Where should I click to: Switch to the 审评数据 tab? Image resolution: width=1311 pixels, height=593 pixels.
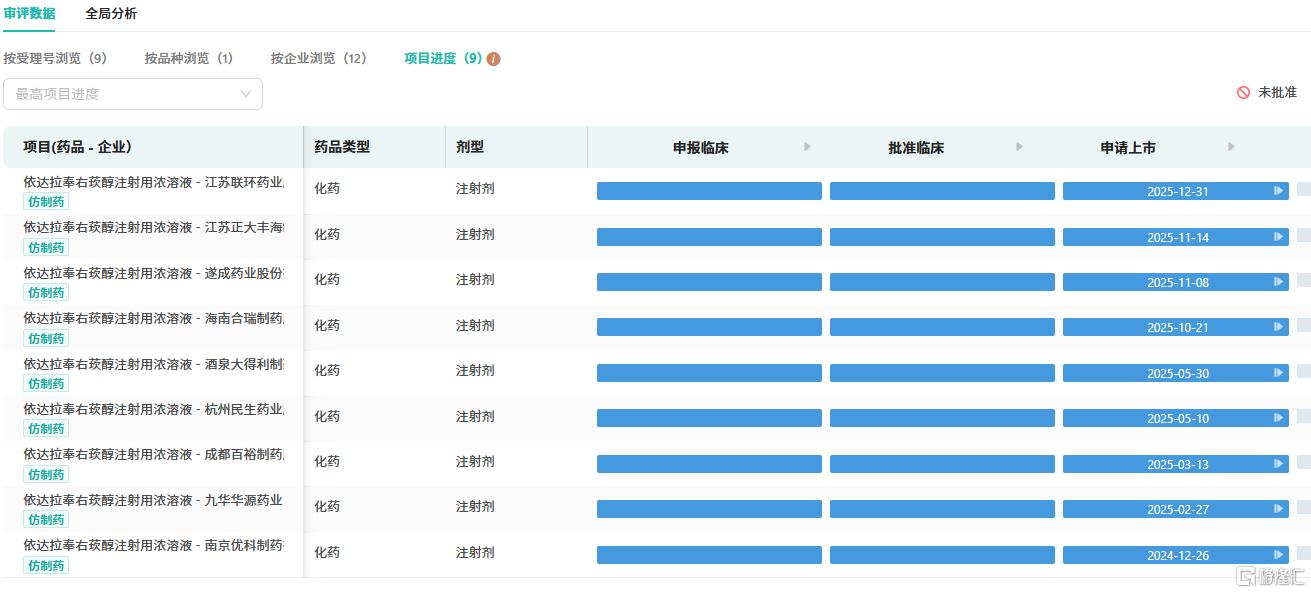pyautogui.click(x=29, y=14)
